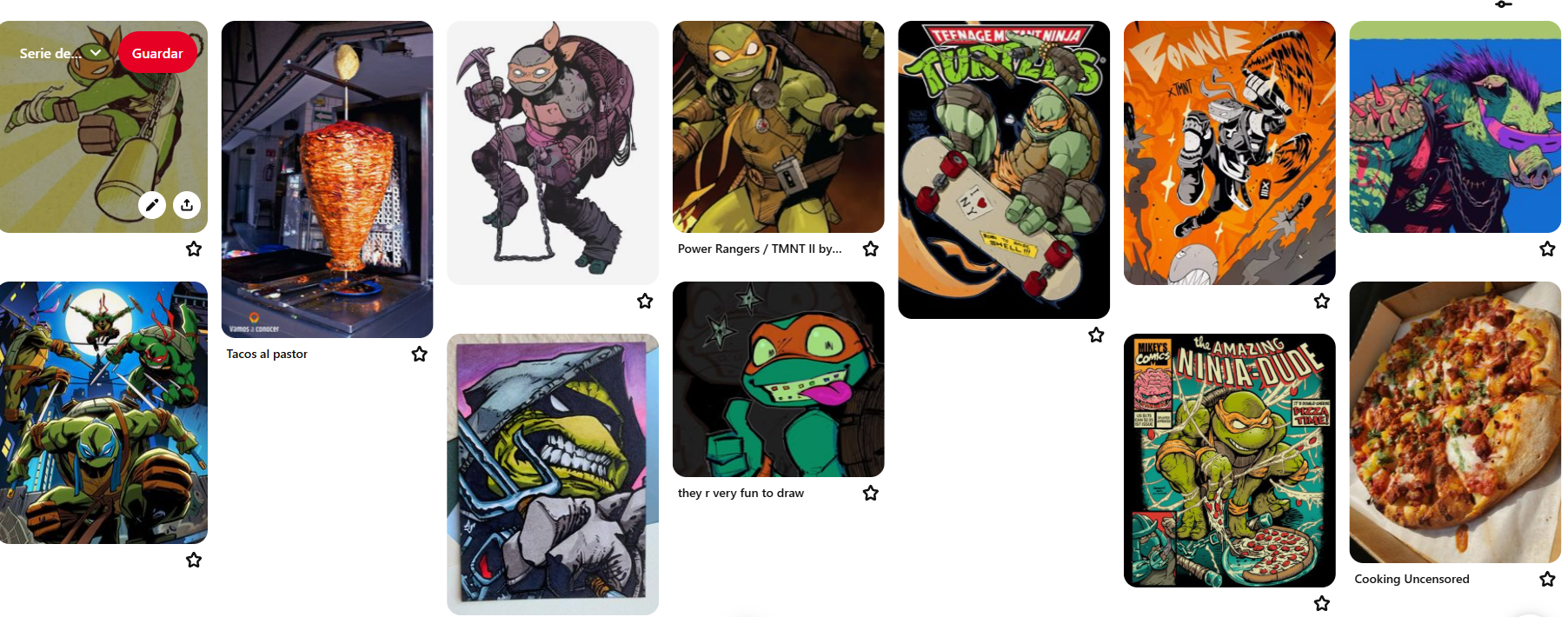Toggle star on purple-mohawk warthog pin
Screen dimensions: 1568x617
point(1548,249)
